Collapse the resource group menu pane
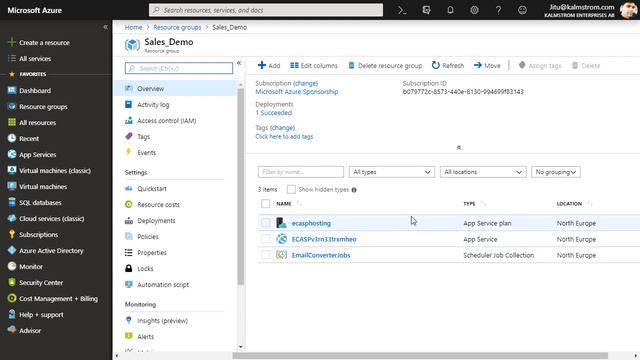640x360 pixels. pyautogui.click(x=239, y=63)
